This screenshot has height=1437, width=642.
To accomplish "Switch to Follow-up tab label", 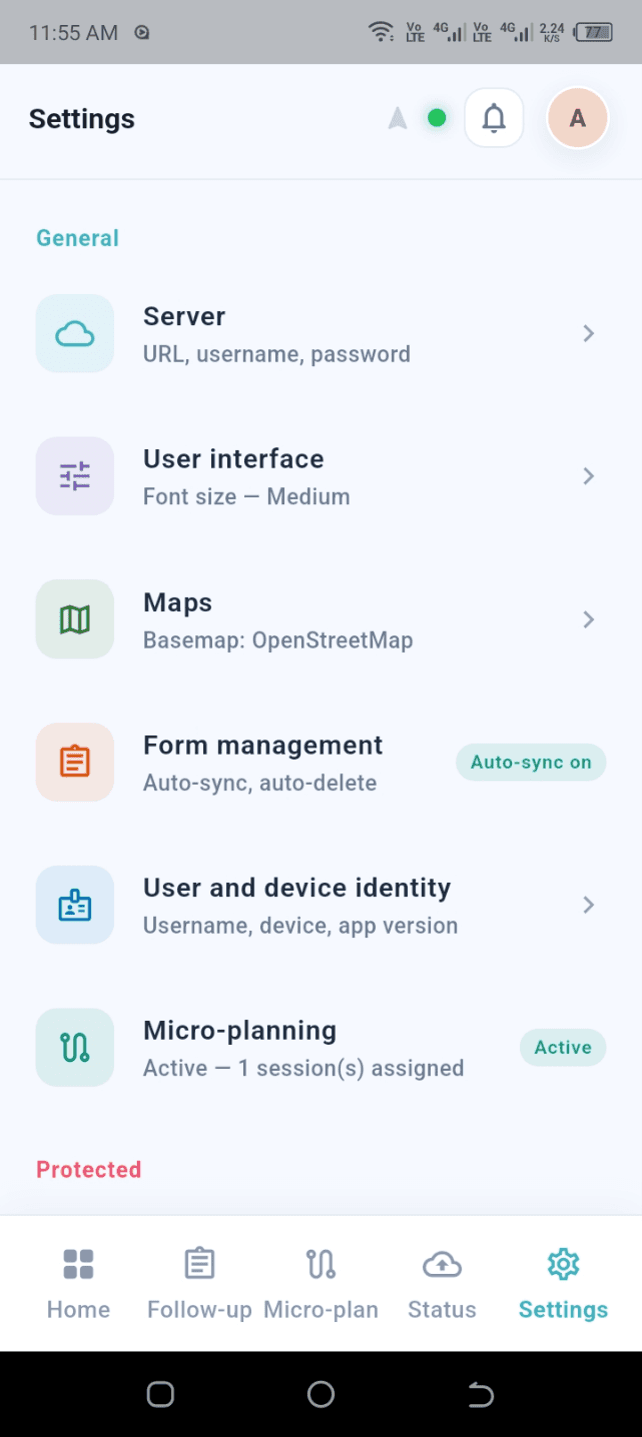I will (x=199, y=1309).
